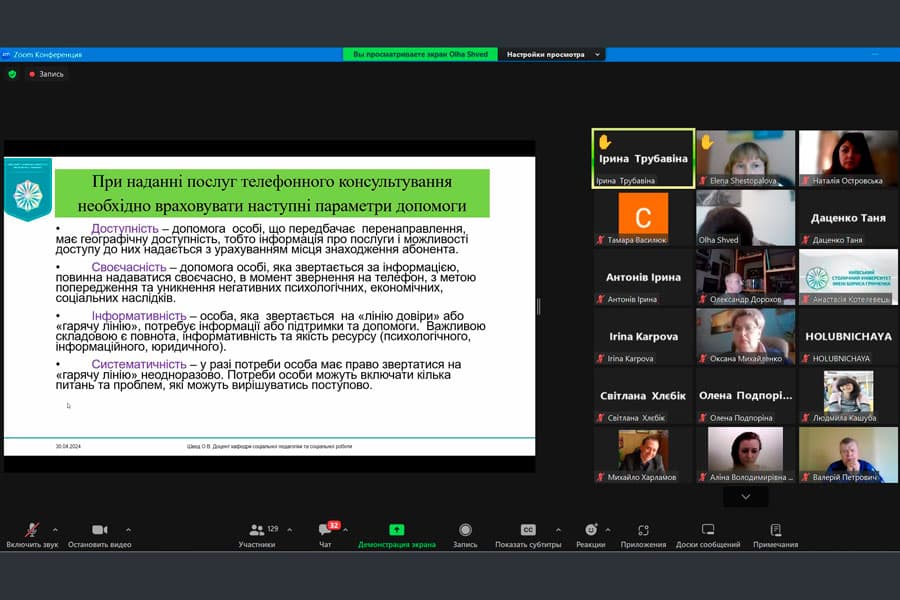Expand video options arrow beside camera
The image size is (900, 600).
128,530
